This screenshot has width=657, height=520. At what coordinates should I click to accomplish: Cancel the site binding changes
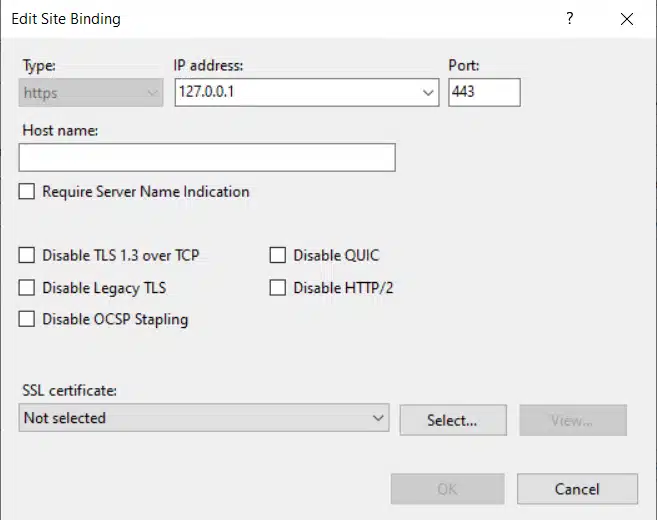pos(577,489)
